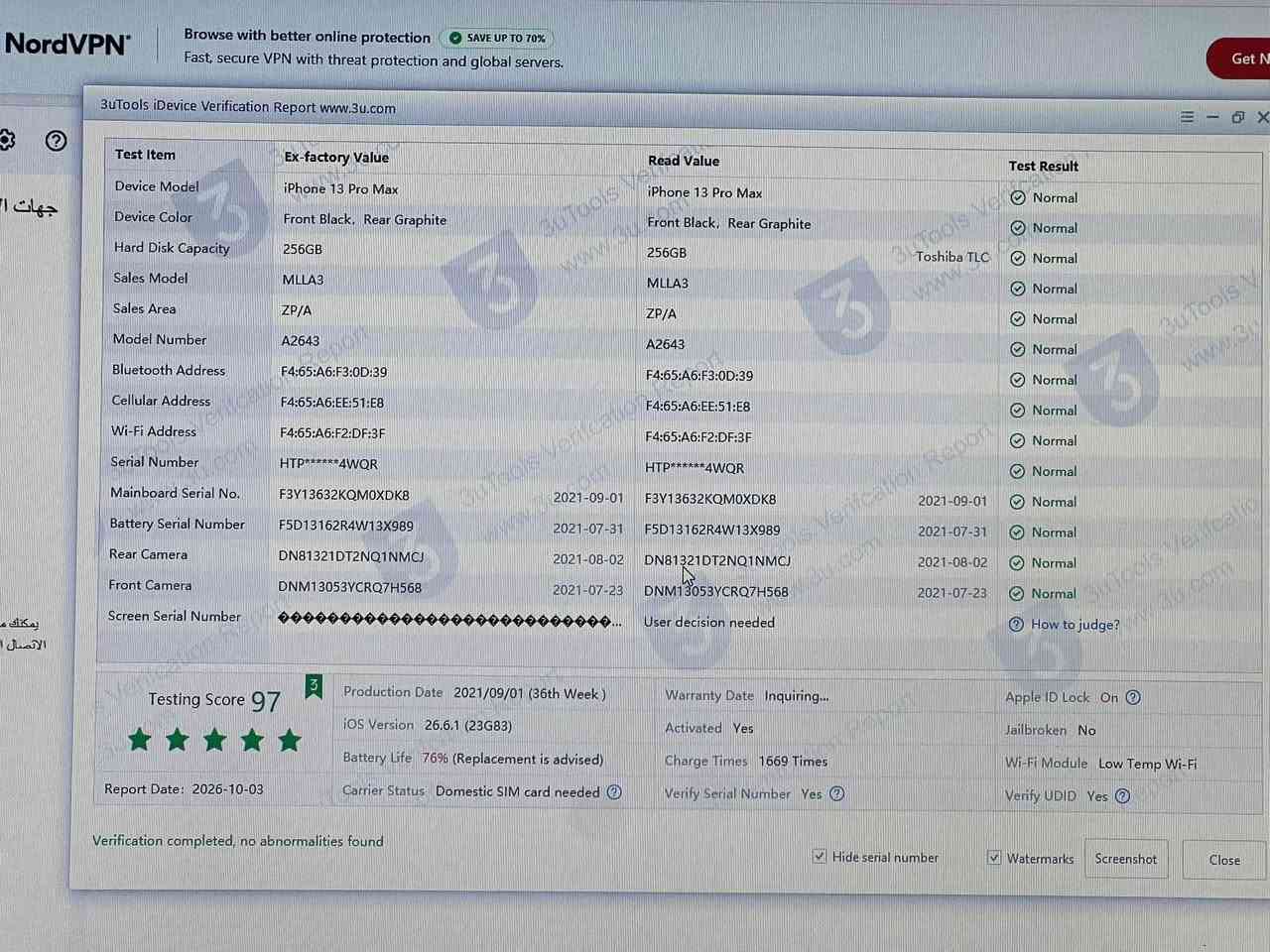Select the Screen Serial Number row label

(x=175, y=616)
